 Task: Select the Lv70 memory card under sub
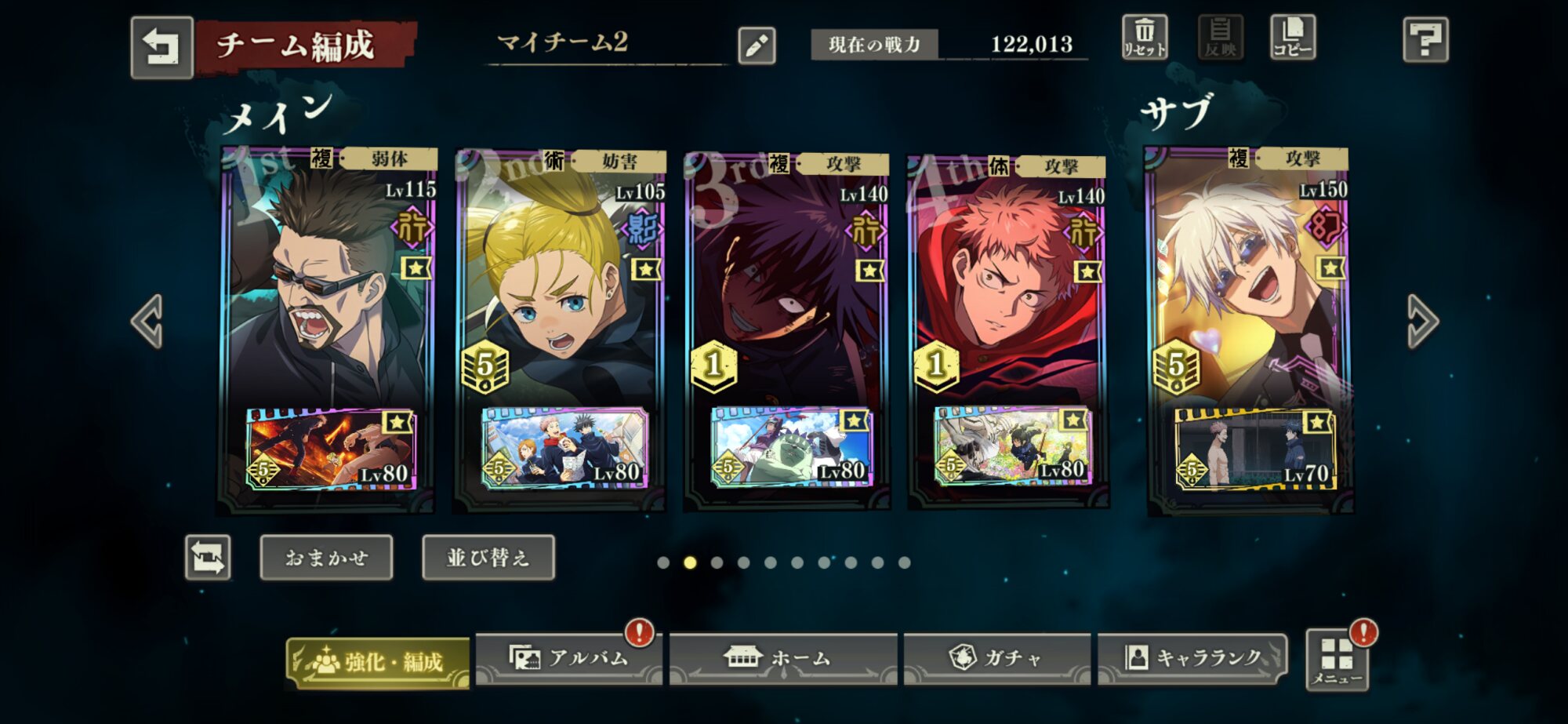[x=1253, y=449]
